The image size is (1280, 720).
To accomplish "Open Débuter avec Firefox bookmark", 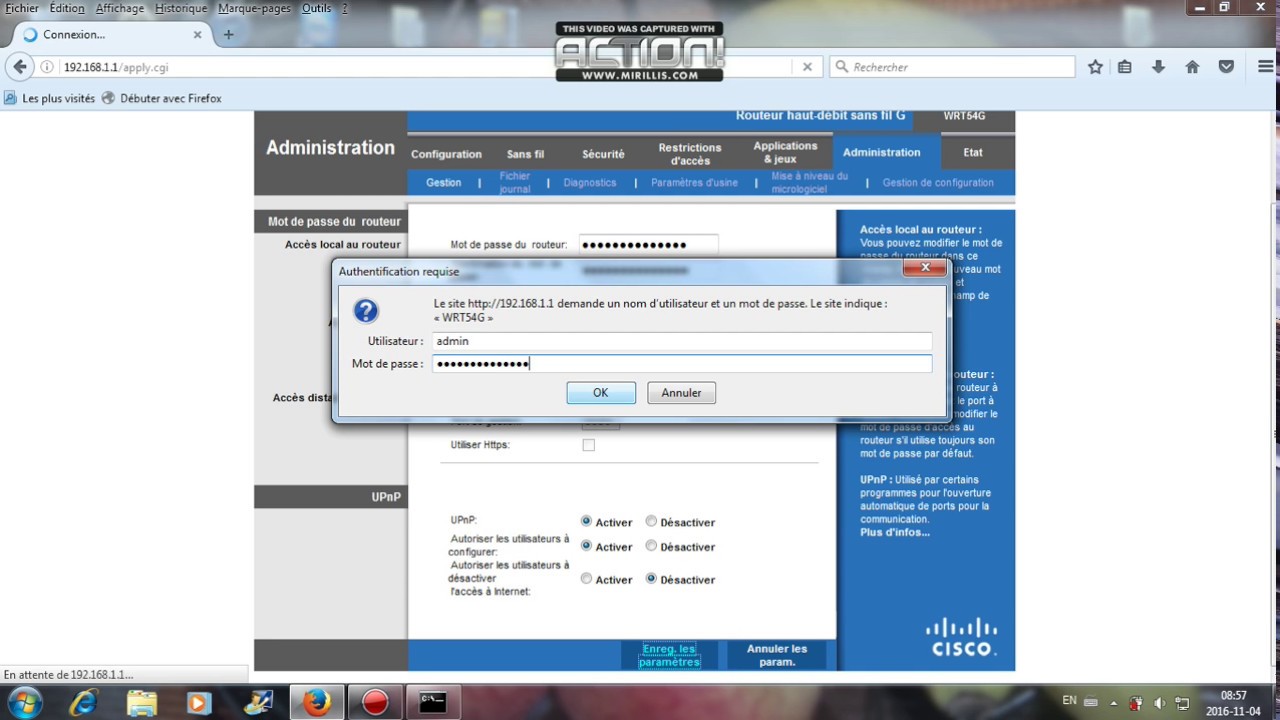I will point(162,98).
